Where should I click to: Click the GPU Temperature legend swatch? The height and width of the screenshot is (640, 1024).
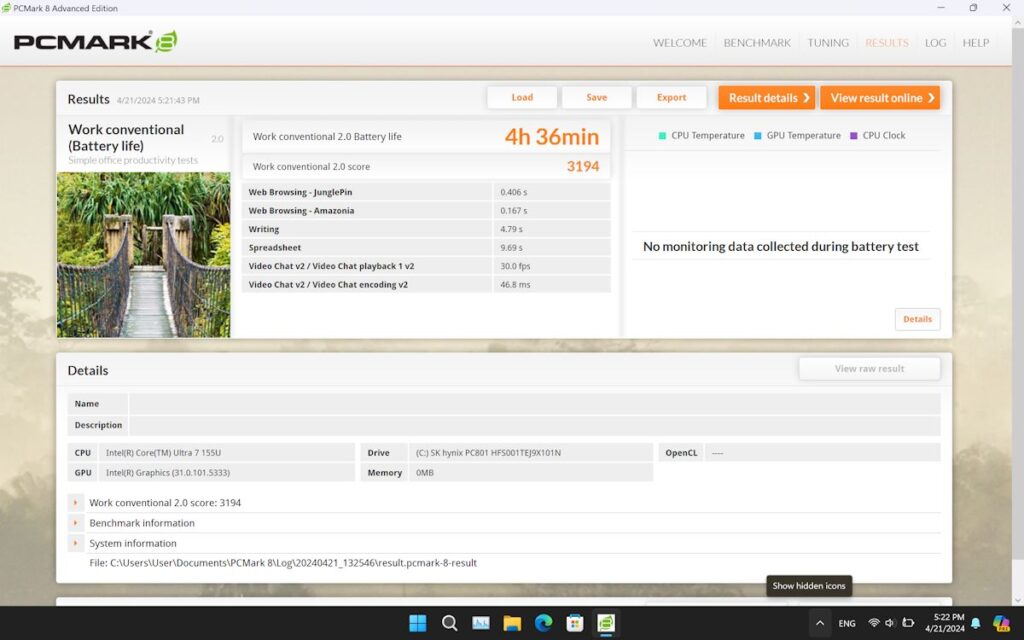[x=758, y=136]
